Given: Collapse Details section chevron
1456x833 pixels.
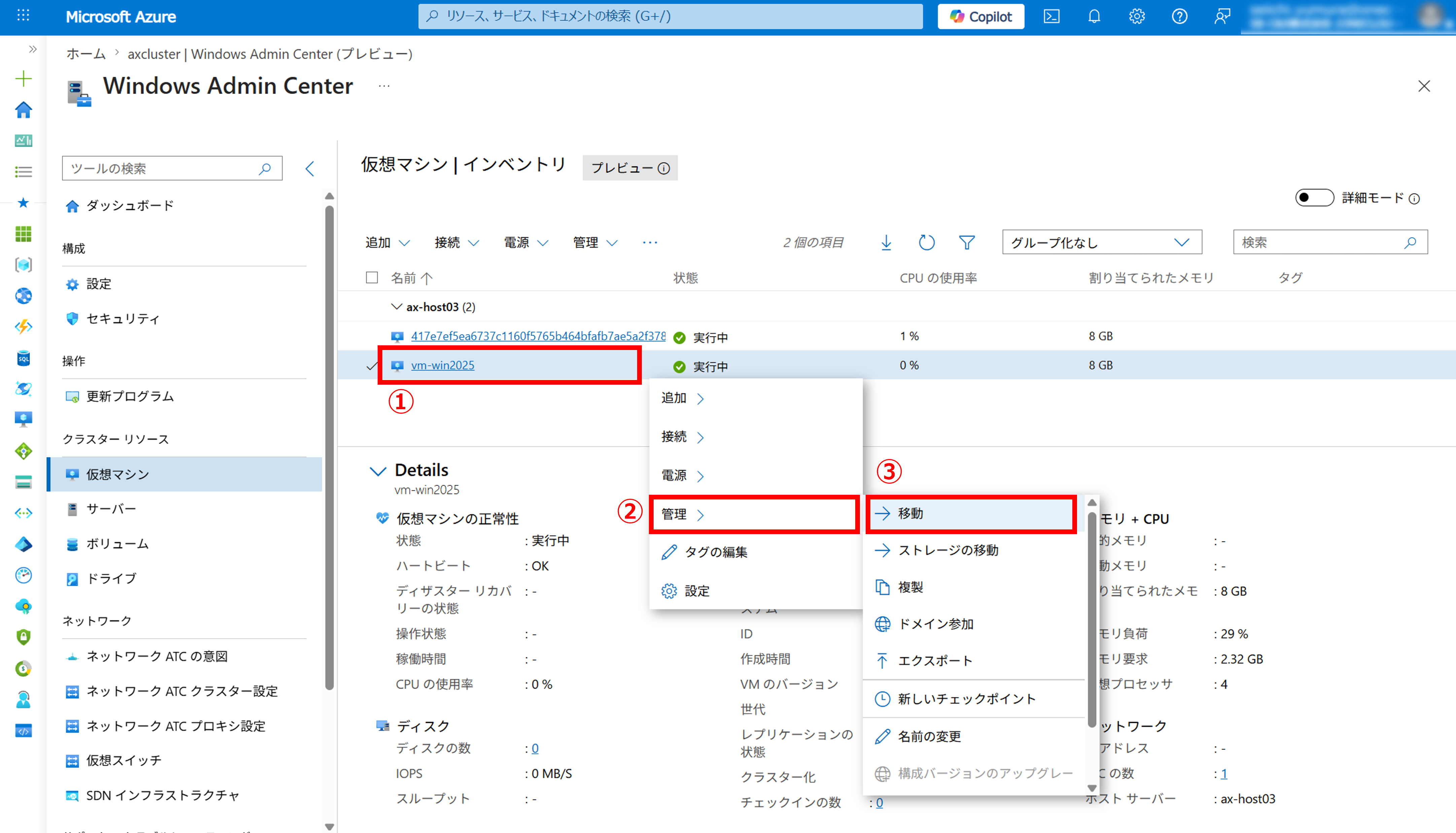Looking at the screenshot, I should tap(378, 471).
